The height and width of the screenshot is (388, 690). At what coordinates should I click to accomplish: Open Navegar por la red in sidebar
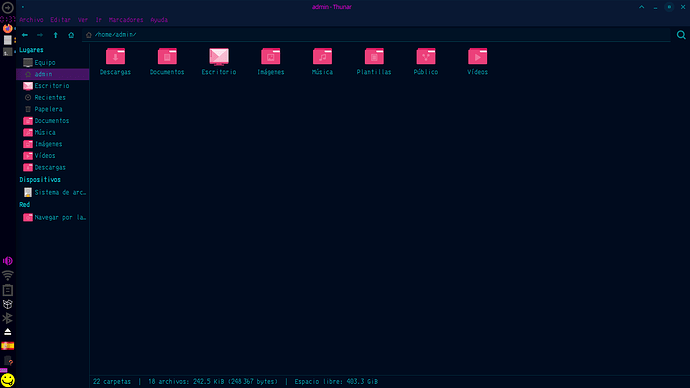click(x=53, y=217)
